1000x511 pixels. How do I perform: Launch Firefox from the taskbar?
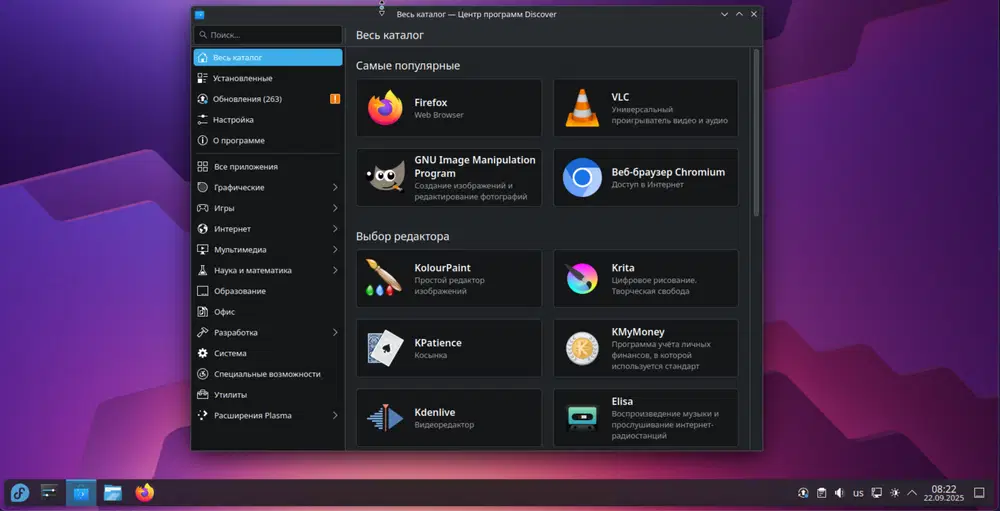point(145,492)
